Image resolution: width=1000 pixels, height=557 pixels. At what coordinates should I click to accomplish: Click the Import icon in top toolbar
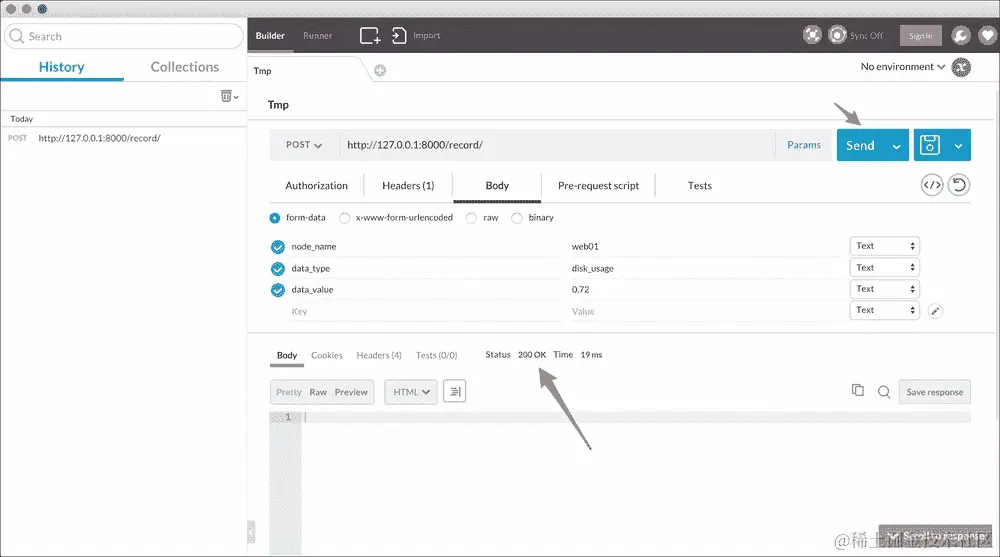[399, 36]
